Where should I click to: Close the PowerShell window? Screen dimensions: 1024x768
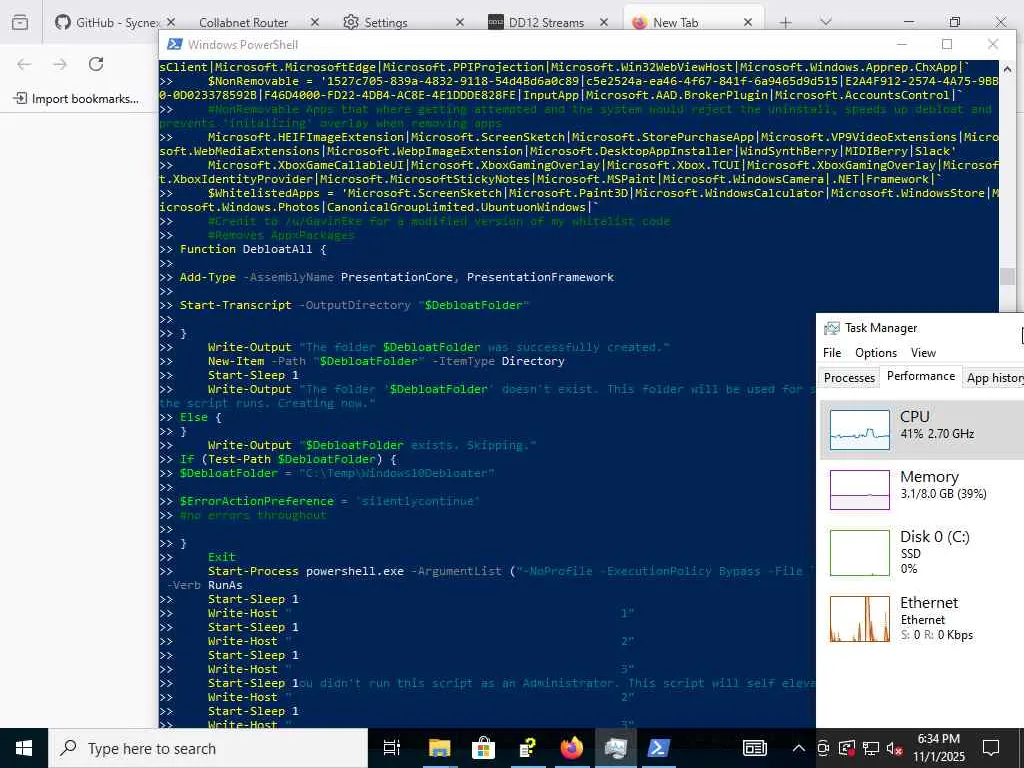click(993, 44)
